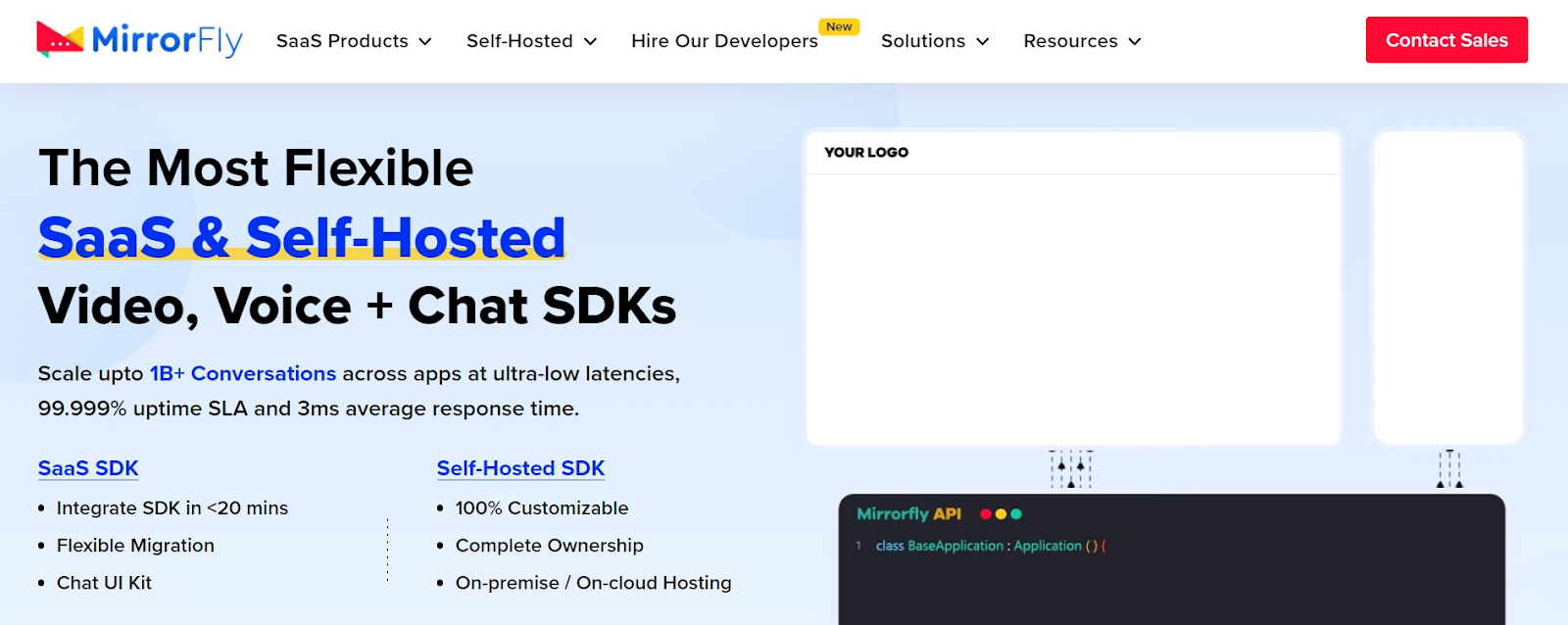The height and width of the screenshot is (625, 1568).
Task: Click the yellow New badge
Action: 839,26
